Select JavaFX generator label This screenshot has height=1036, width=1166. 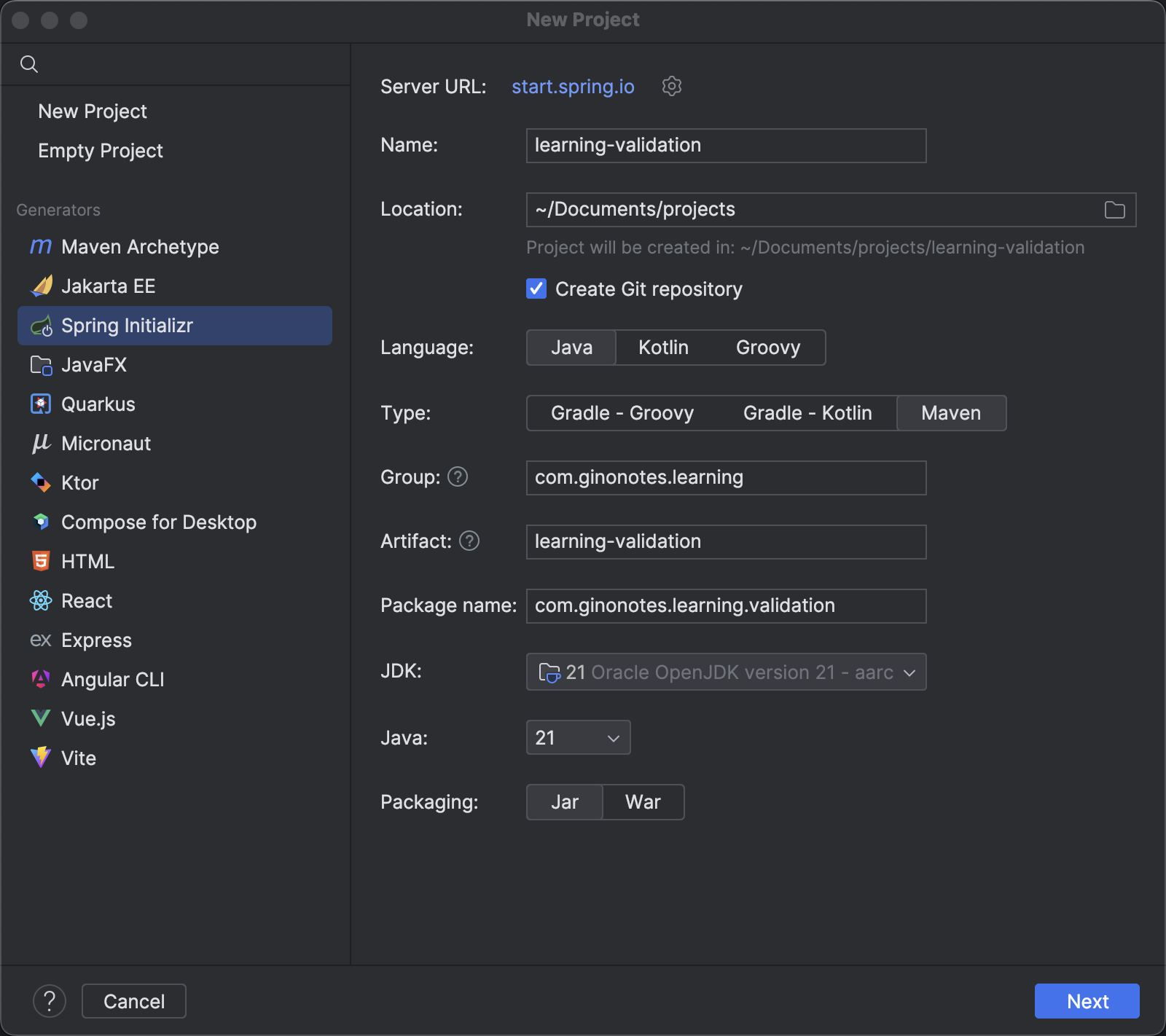94,365
